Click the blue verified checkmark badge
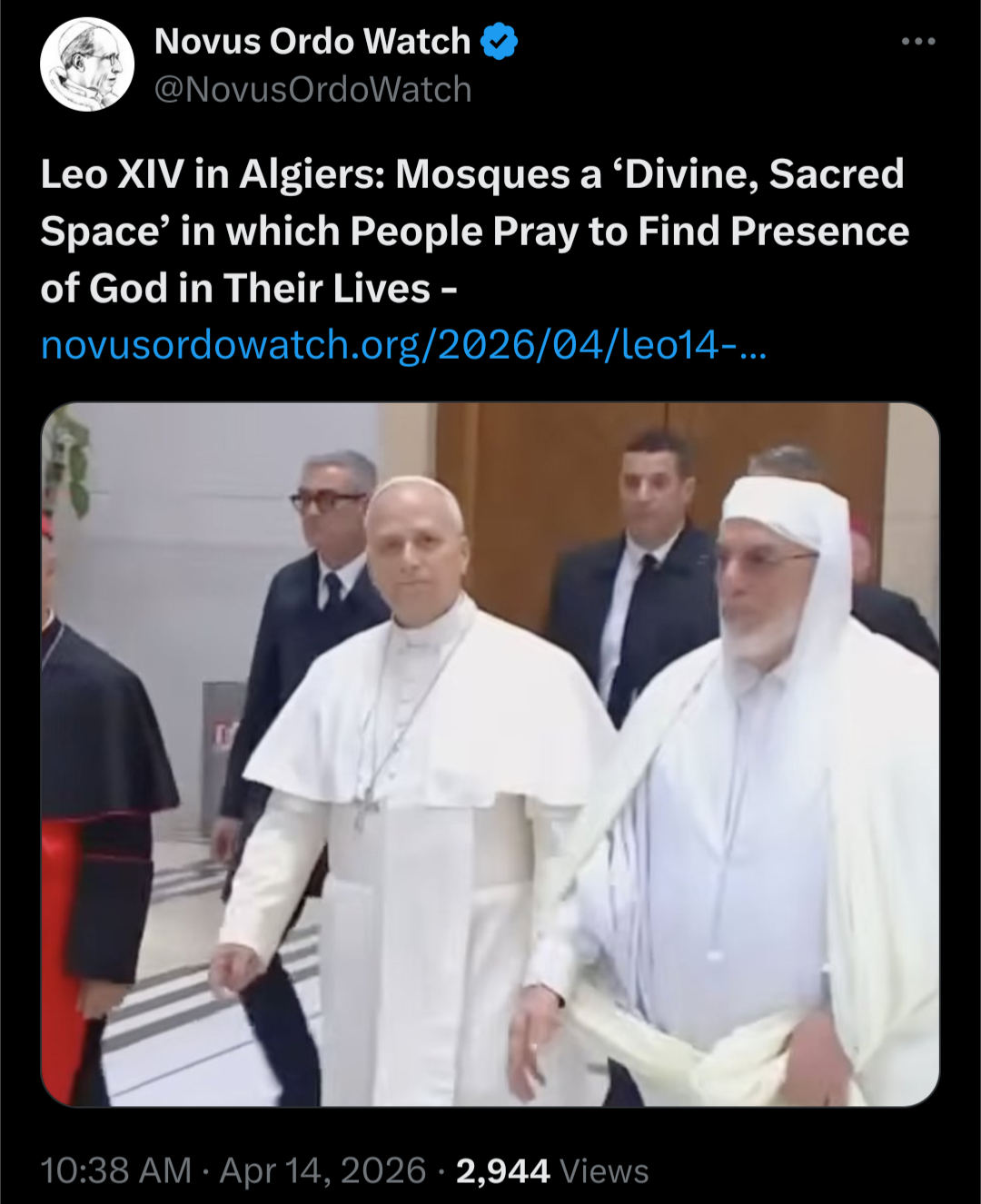Screen dimensions: 981x1204 [x=499, y=42]
